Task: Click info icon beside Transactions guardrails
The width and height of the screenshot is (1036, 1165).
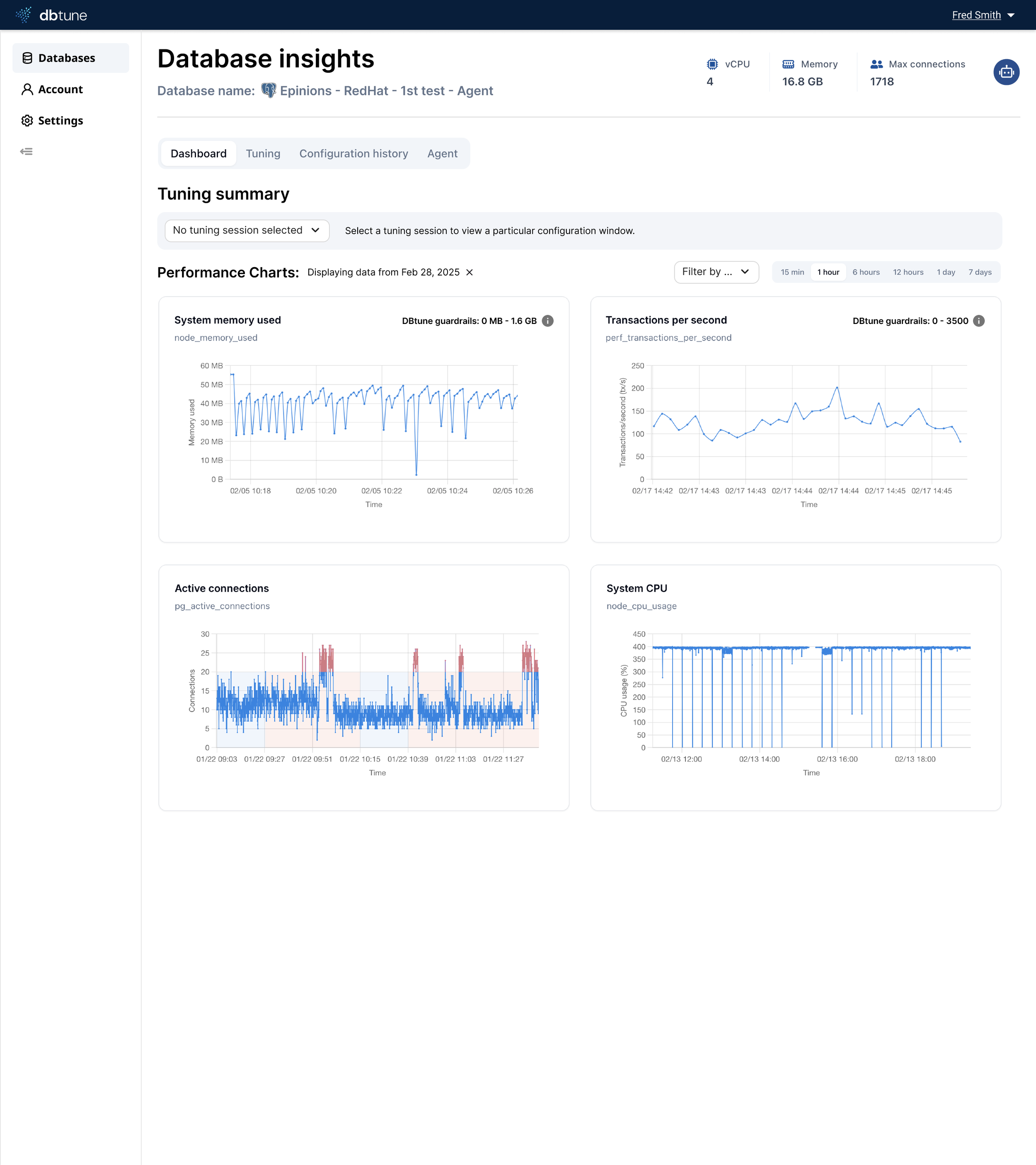Action: 978,321
